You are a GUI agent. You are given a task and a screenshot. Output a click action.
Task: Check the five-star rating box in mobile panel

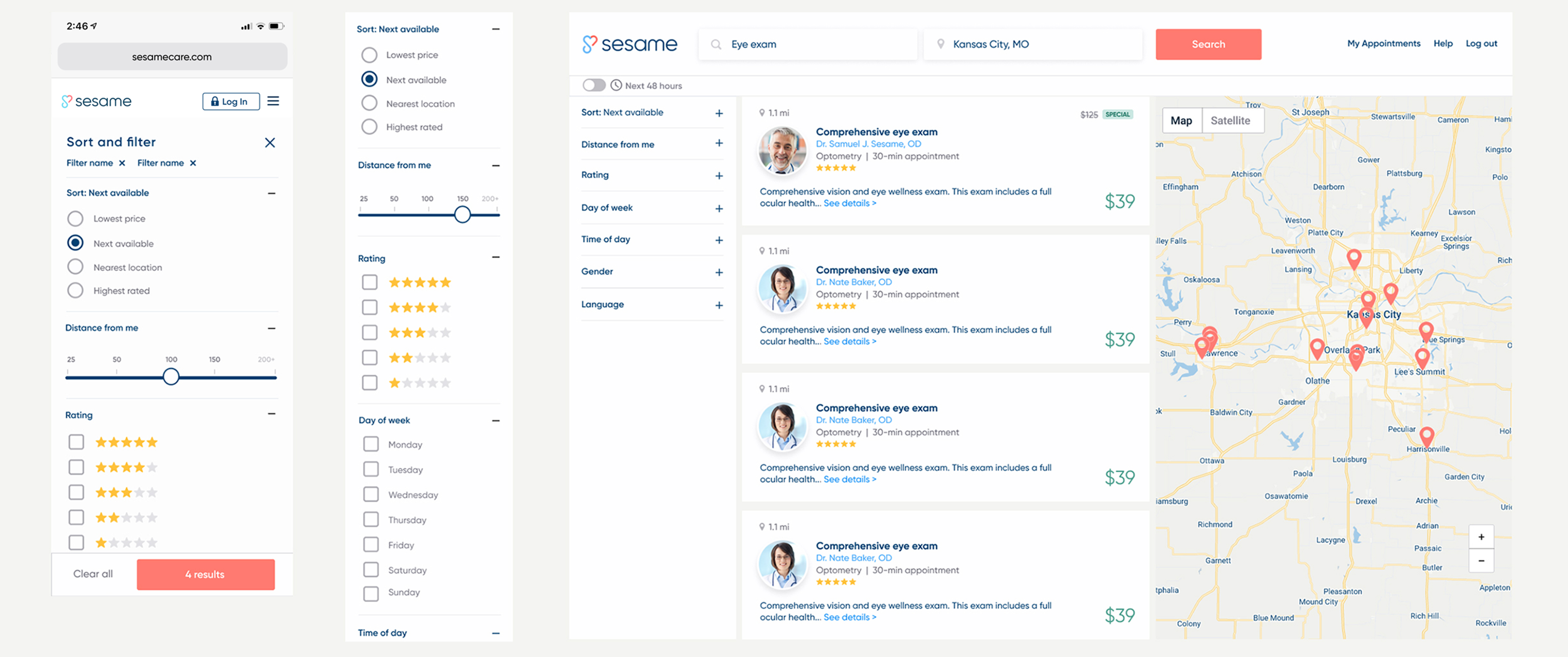coord(76,442)
